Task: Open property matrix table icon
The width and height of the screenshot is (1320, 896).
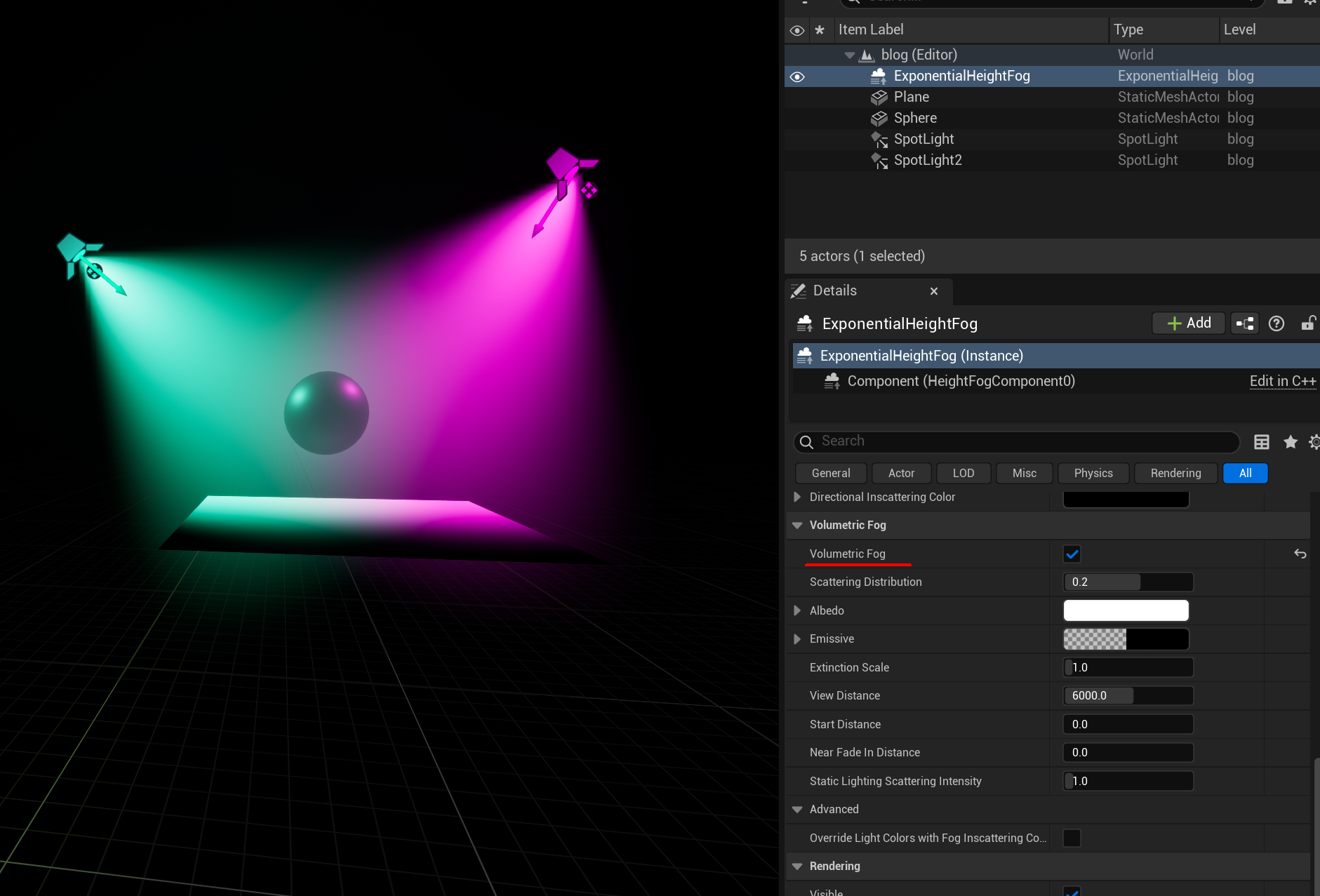Action: 1262,441
